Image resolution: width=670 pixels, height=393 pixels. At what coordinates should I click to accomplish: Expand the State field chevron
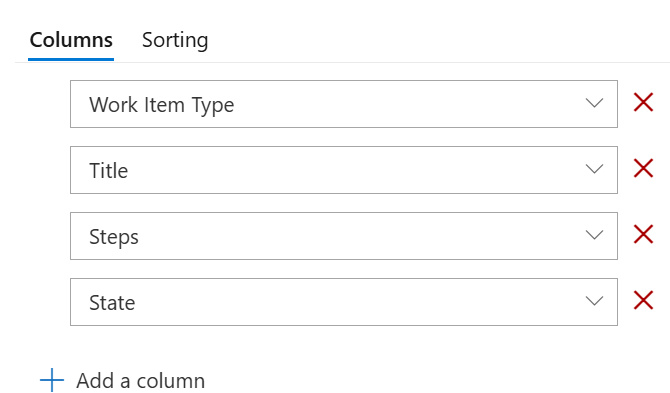tap(594, 301)
